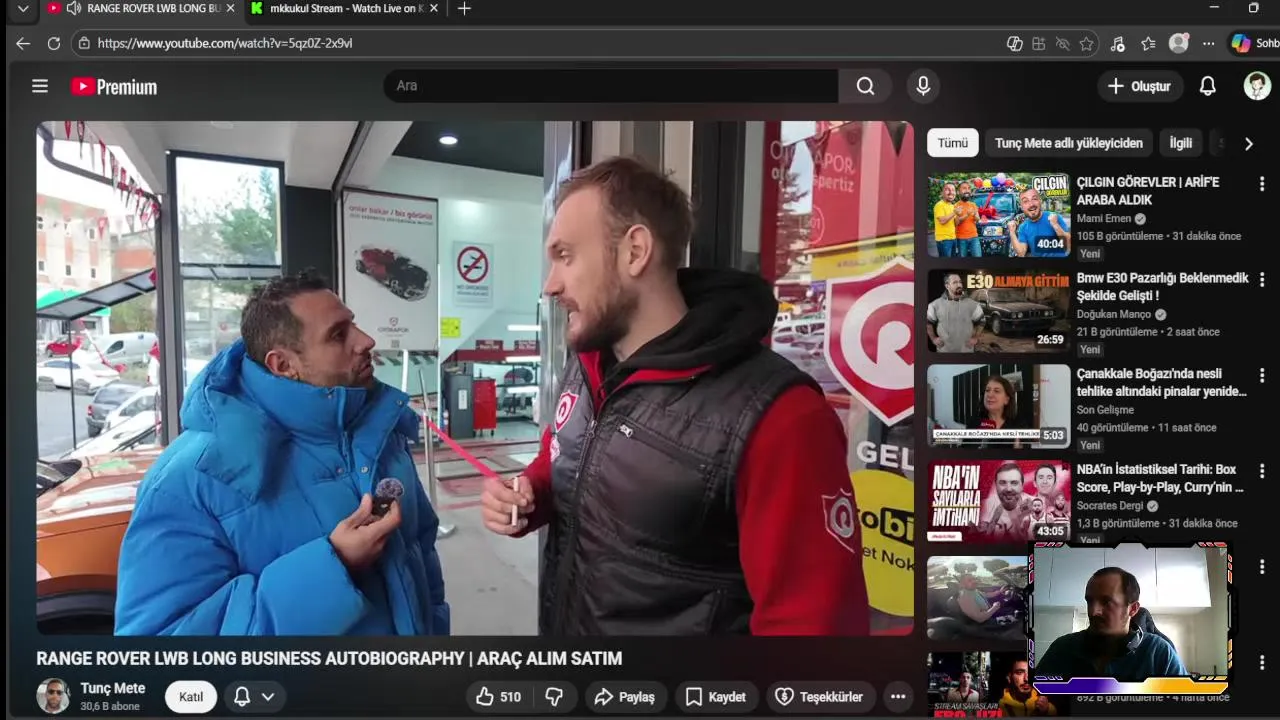Switch to mkkukul Stream browser tab

point(346,8)
